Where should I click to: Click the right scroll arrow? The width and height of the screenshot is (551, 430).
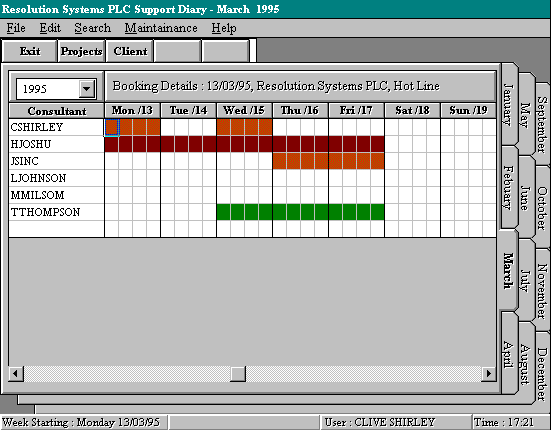pos(488,373)
